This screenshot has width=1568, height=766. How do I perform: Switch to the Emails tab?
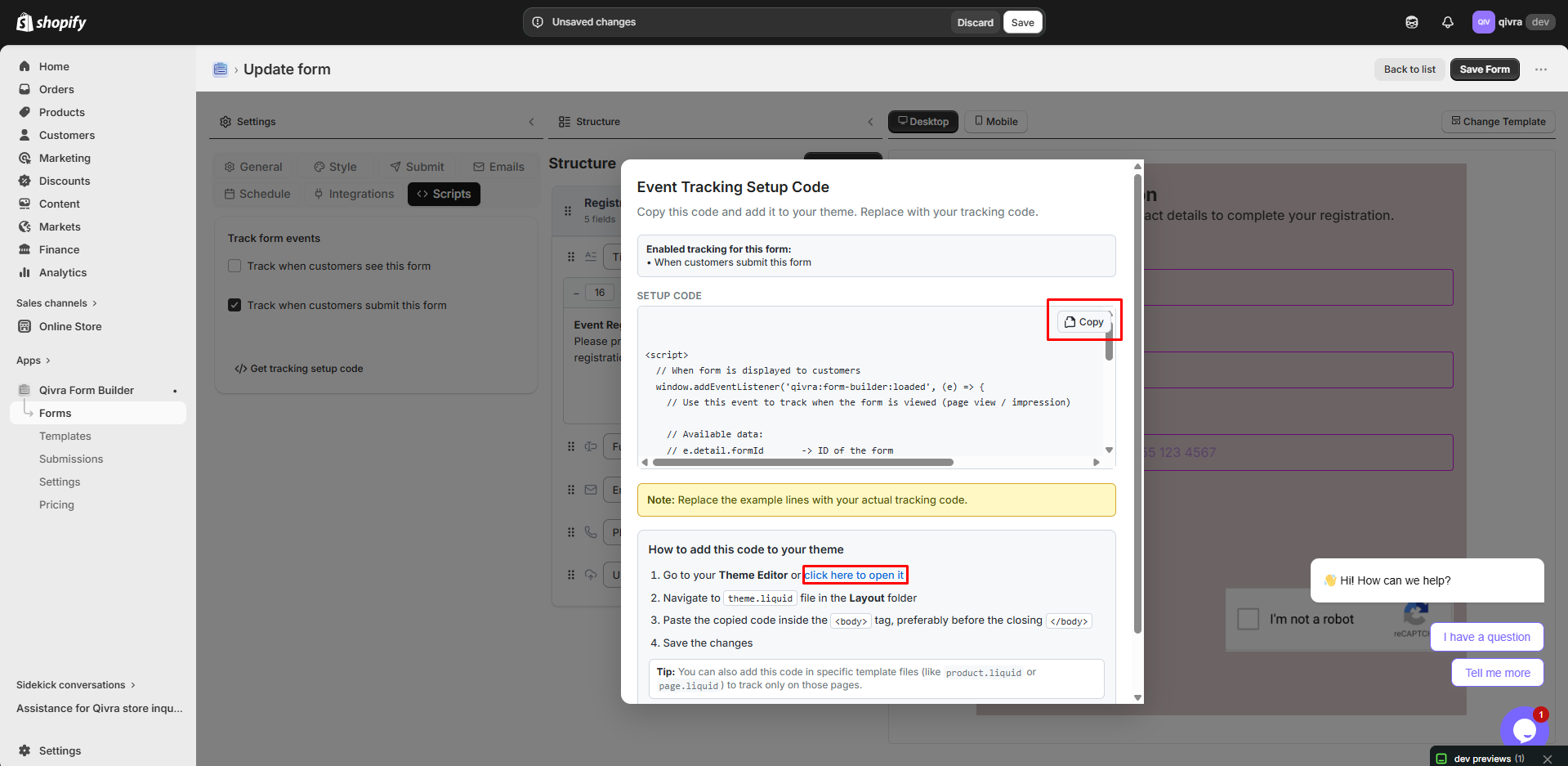coord(499,167)
